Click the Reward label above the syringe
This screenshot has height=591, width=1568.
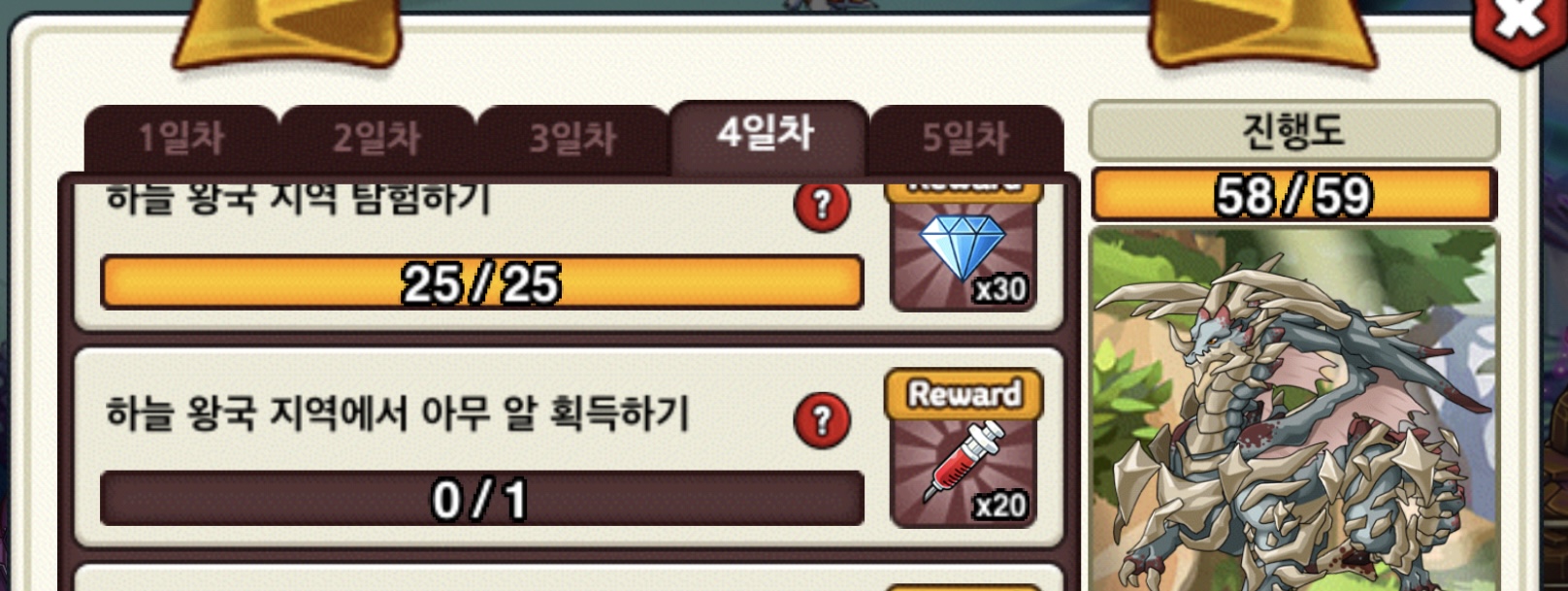pos(964,394)
